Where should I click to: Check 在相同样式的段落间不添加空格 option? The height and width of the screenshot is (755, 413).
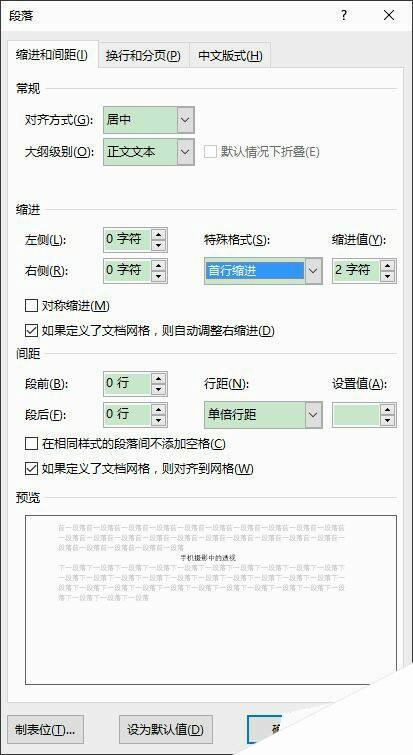click(31, 443)
